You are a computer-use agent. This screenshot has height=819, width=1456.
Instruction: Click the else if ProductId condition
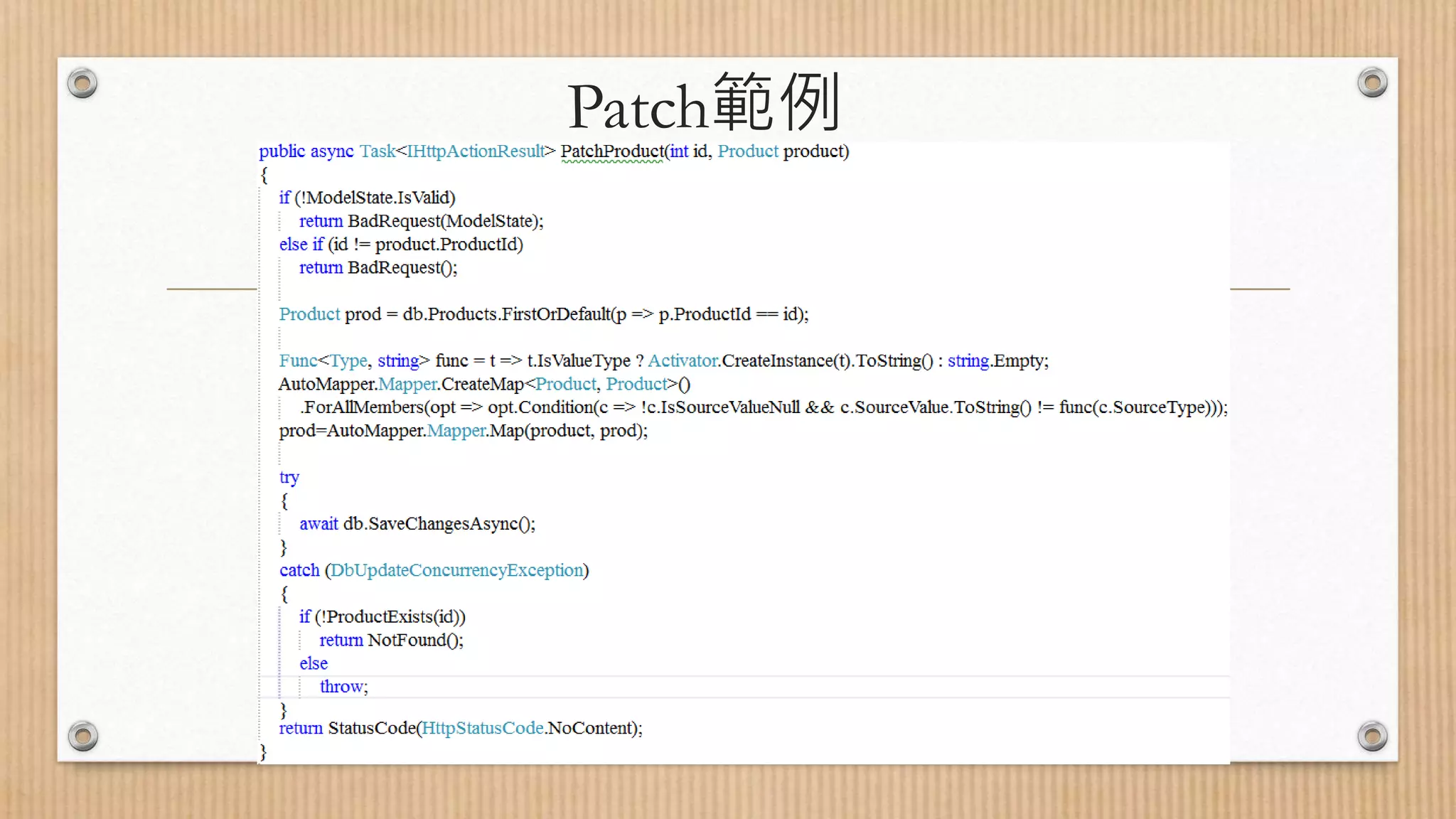point(401,245)
